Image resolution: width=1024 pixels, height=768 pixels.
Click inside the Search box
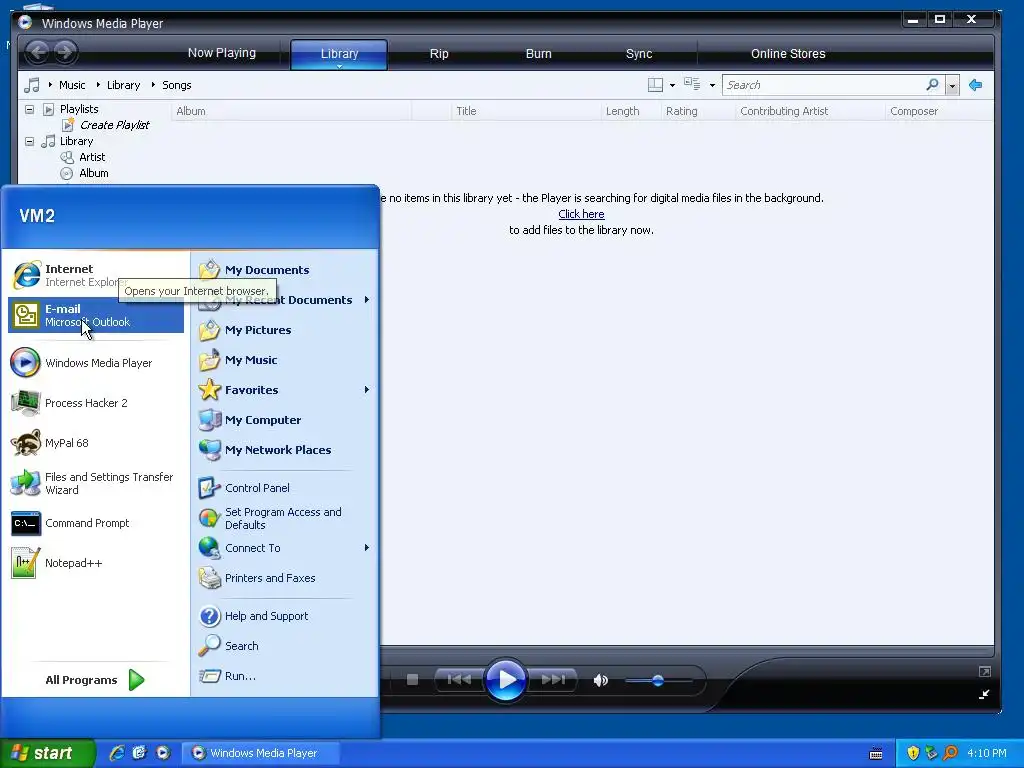[x=824, y=85]
